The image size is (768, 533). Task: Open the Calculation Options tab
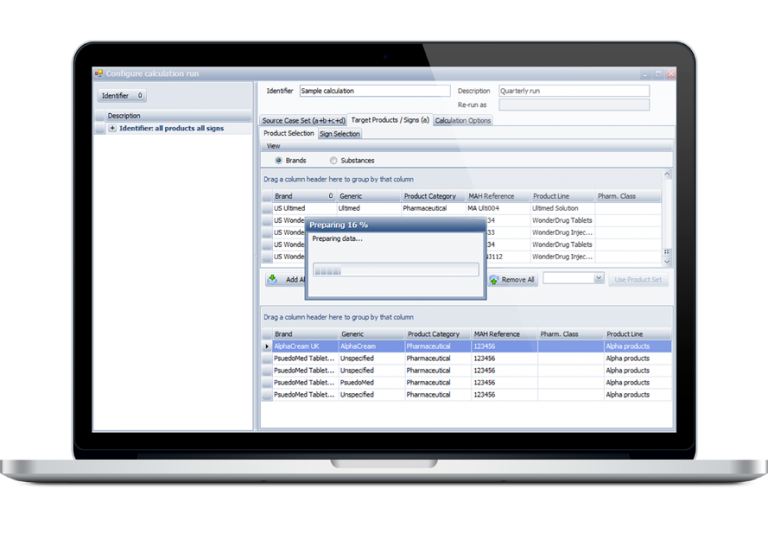tap(463, 121)
